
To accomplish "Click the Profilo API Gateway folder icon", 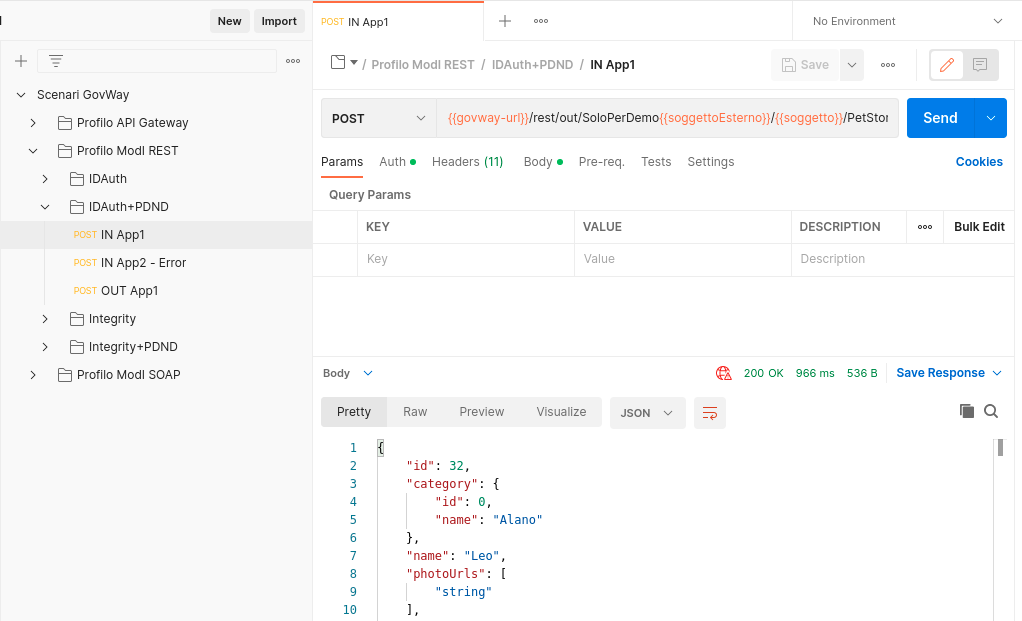I will (65, 123).
